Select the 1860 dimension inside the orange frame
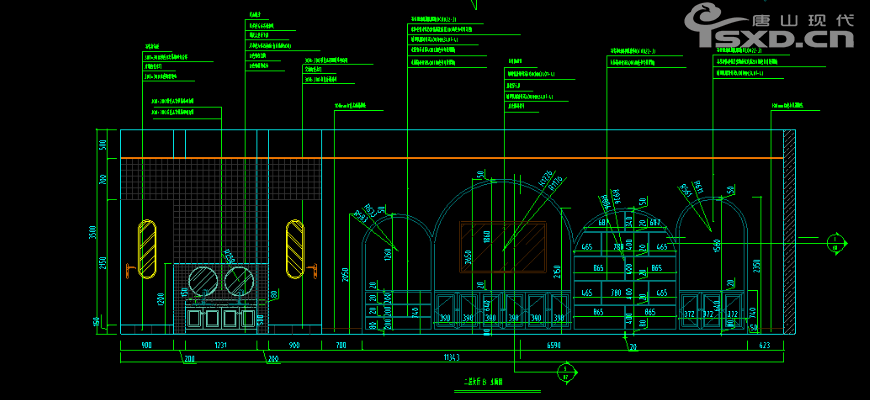 click(487, 239)
